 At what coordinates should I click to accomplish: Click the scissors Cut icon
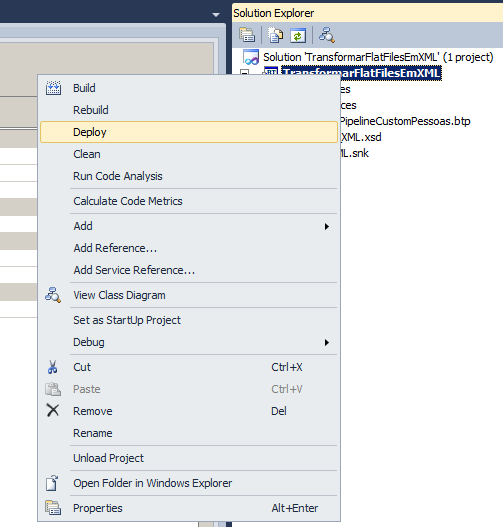point(52,367)
